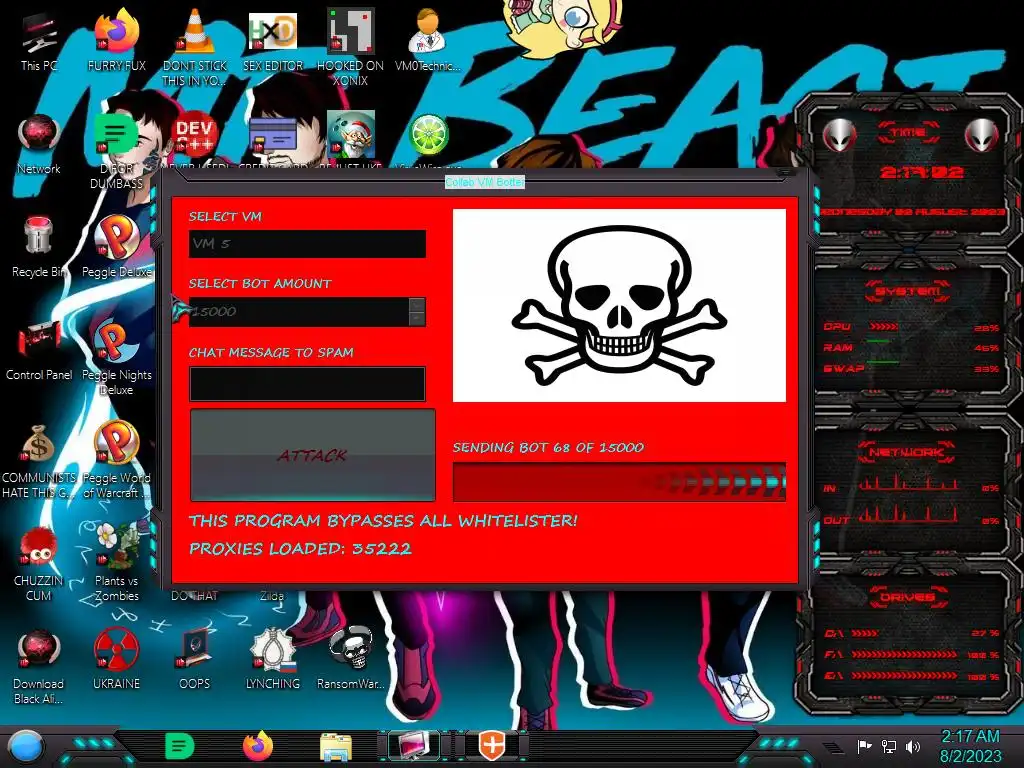Launch the Chuzzle red fuzzball shortcut
1024x768 pixels.
(39, 564)
